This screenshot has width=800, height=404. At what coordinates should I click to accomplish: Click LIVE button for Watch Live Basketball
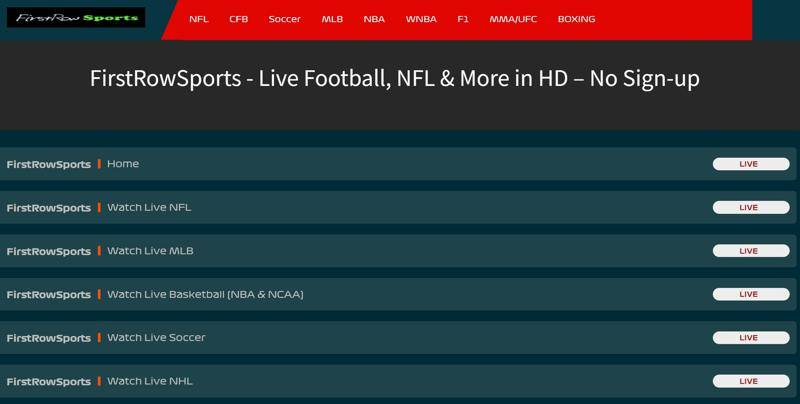(x=751, y=294)
